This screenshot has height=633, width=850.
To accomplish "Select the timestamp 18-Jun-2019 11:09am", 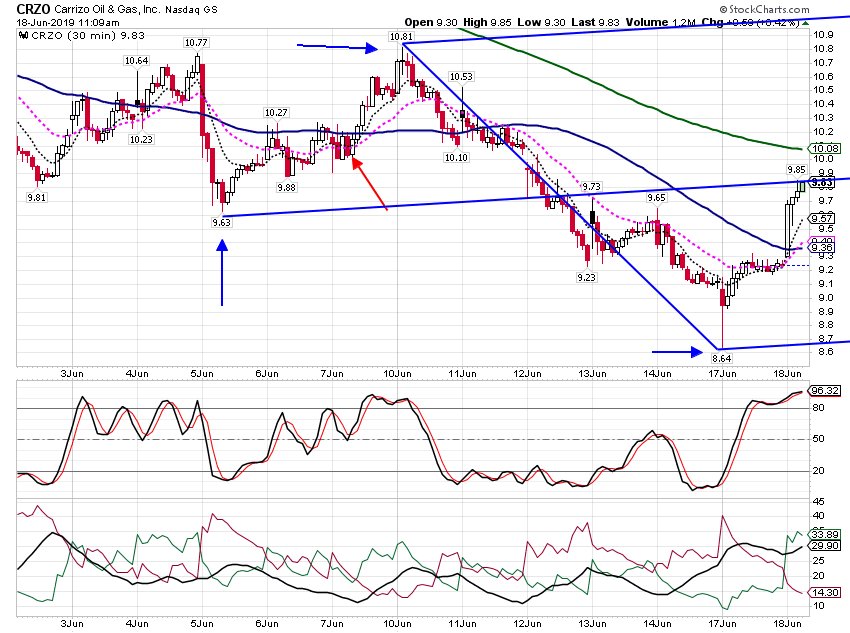I will (x=68, y=23).
